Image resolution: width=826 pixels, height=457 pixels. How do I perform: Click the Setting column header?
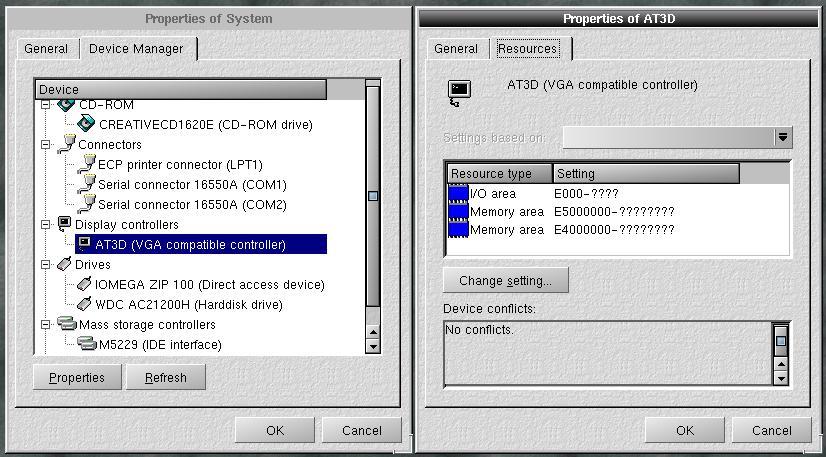[x=646, y=173]
